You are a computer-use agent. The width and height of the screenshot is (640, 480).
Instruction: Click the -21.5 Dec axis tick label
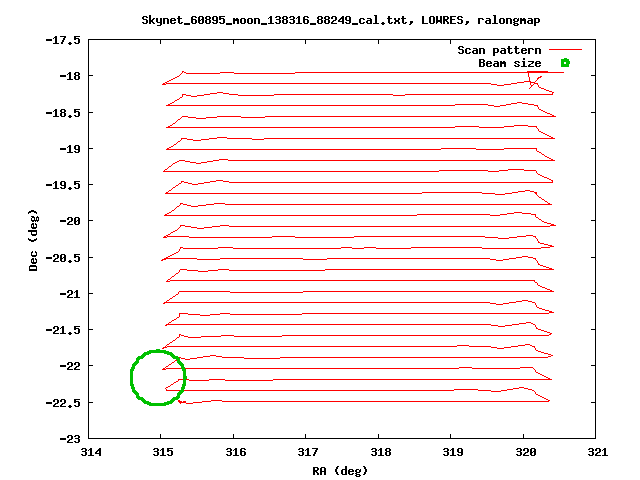[63, 330]
